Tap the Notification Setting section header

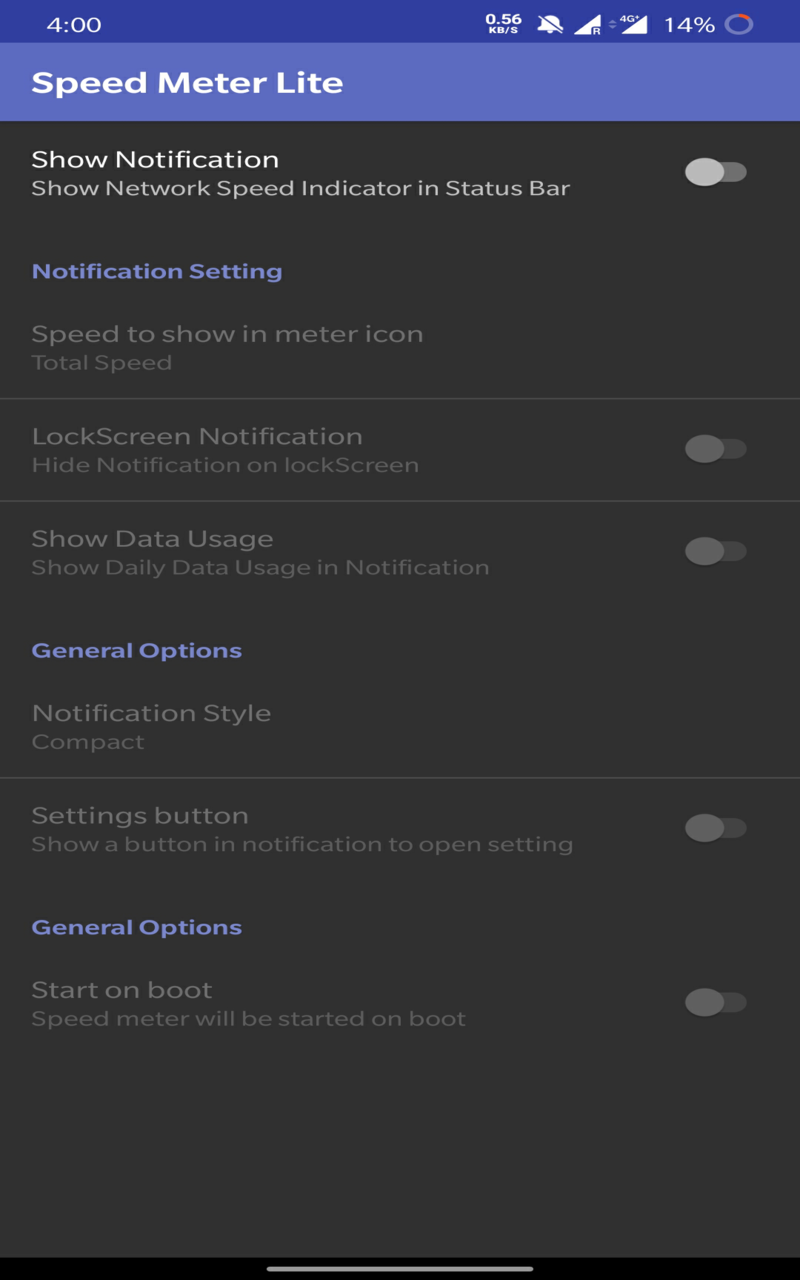157,271
